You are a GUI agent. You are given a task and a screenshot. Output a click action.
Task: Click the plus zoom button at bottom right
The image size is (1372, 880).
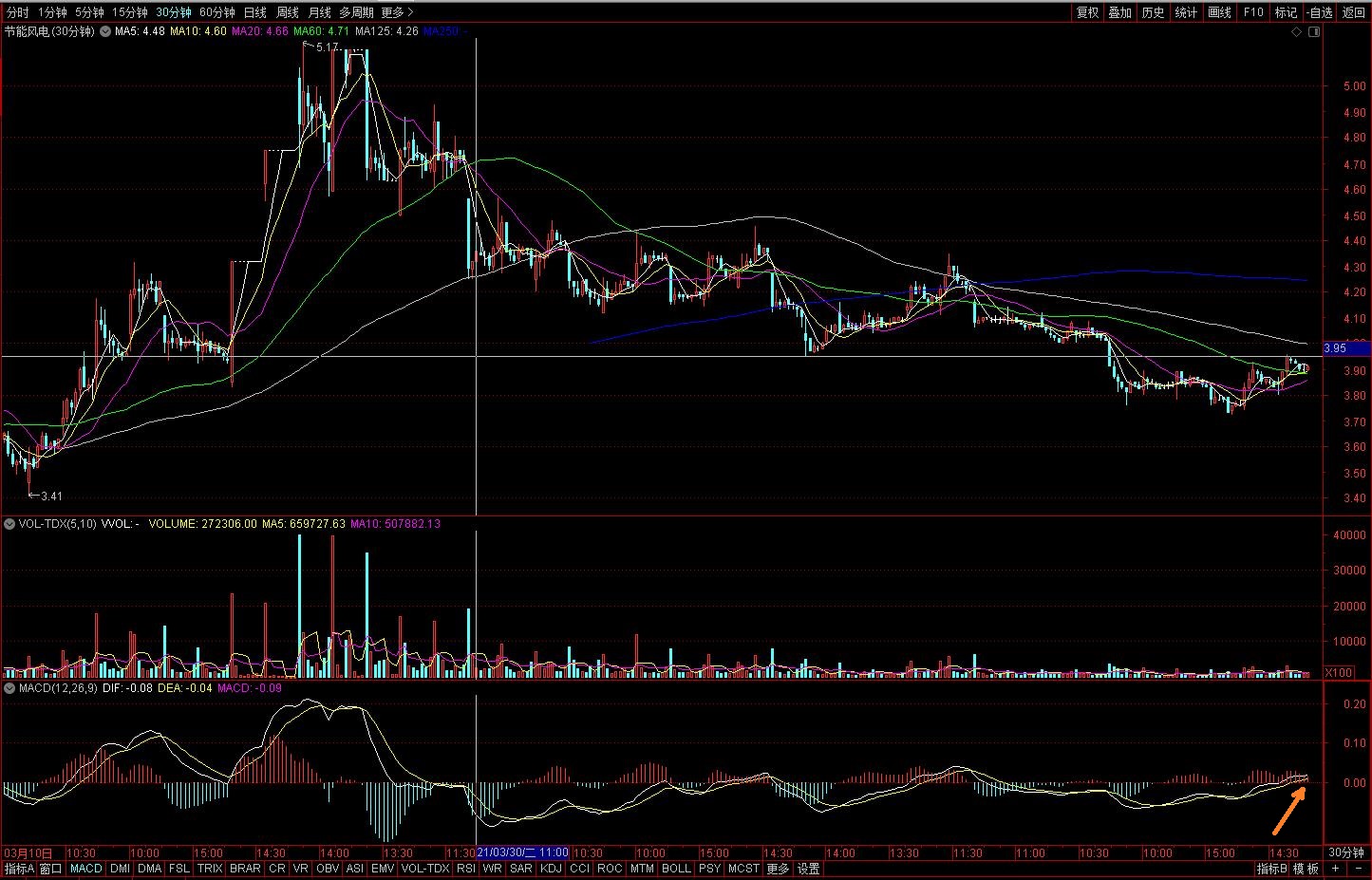pos(1335,869)
